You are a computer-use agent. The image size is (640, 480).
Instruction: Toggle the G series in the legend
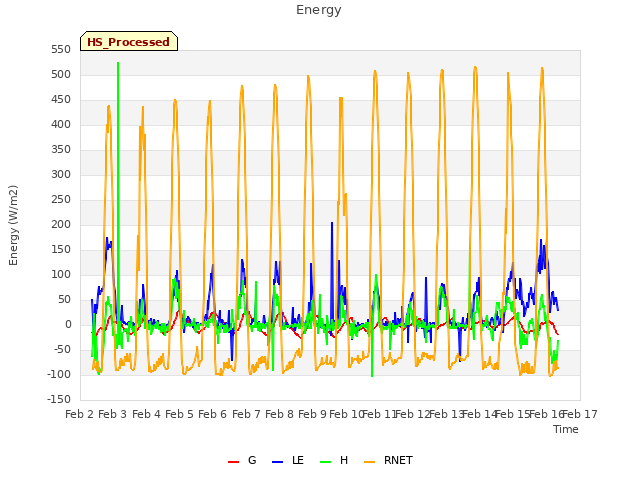click(x=242, y=460)
